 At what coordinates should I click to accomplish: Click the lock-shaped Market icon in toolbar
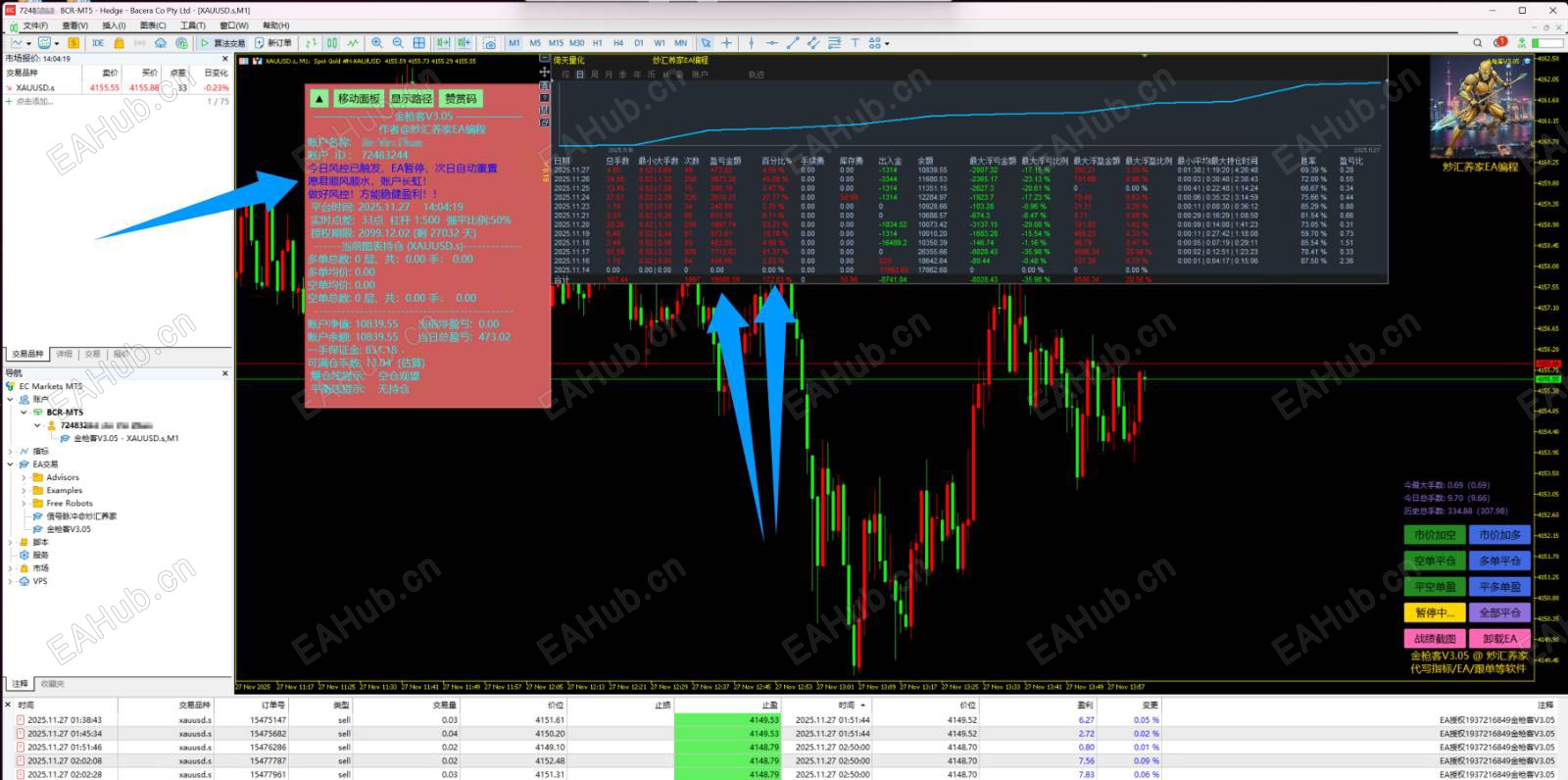[119, 43]
